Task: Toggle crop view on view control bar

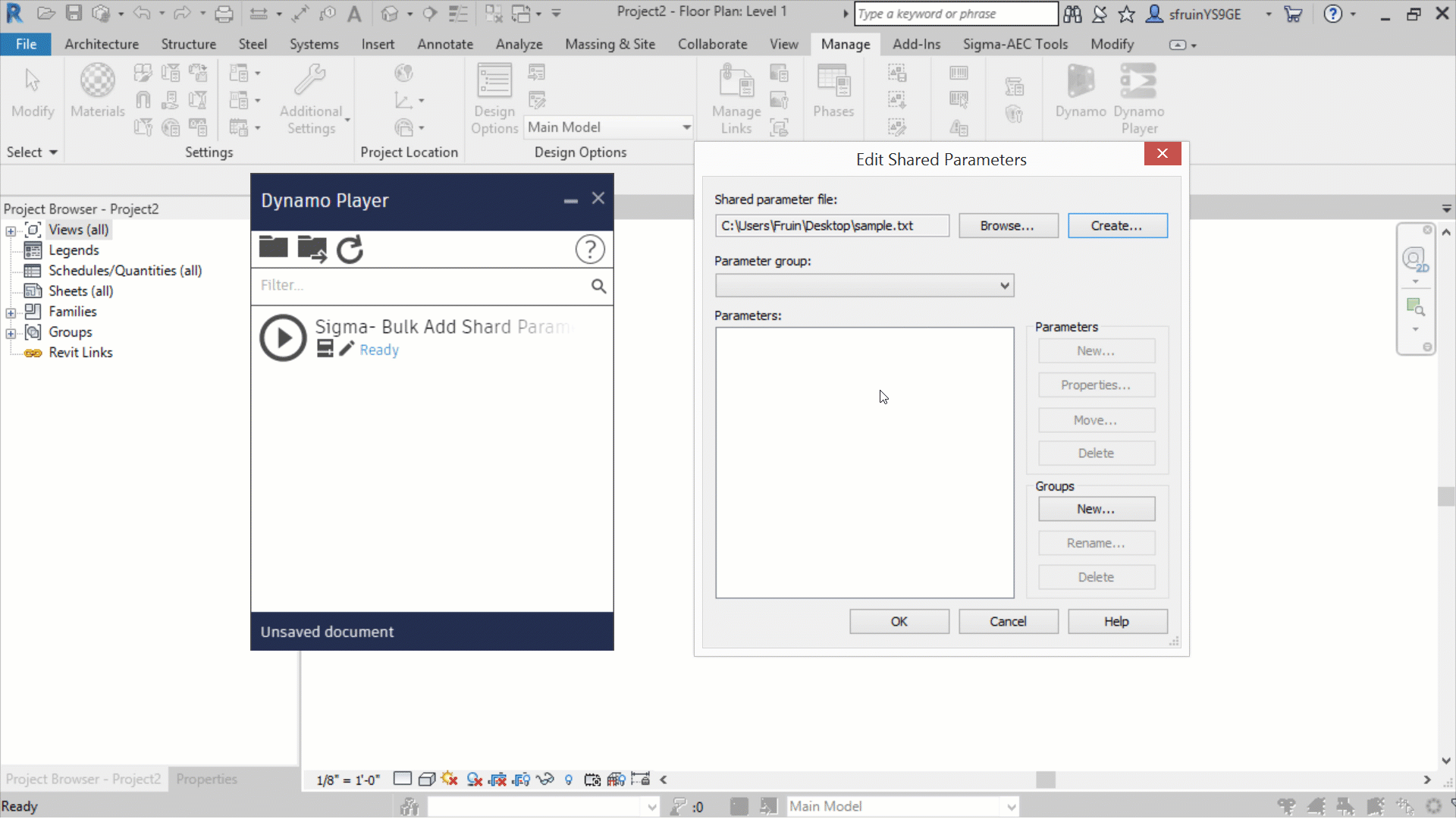Action: tap(497, 779)
